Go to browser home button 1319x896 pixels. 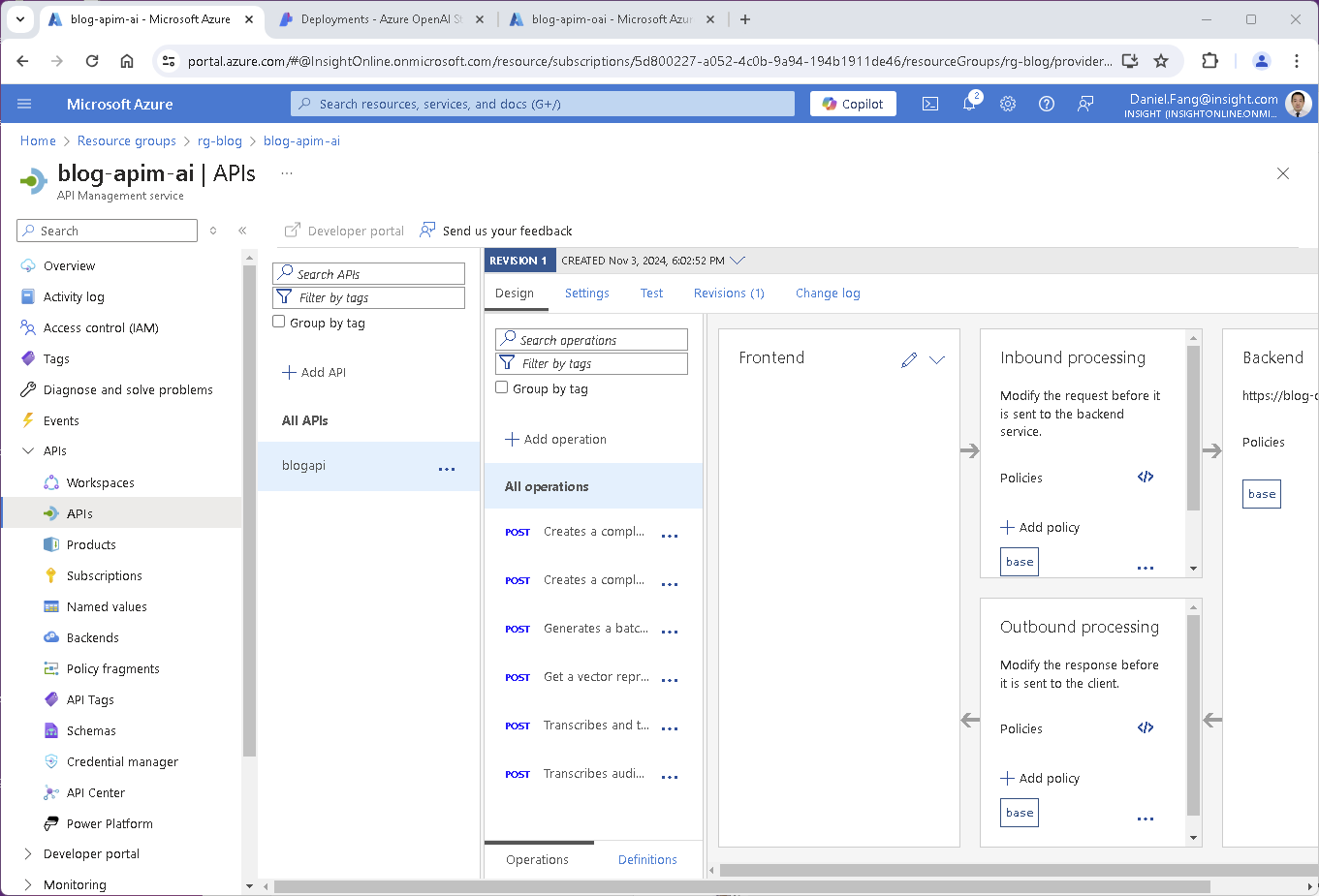[127, 61]
